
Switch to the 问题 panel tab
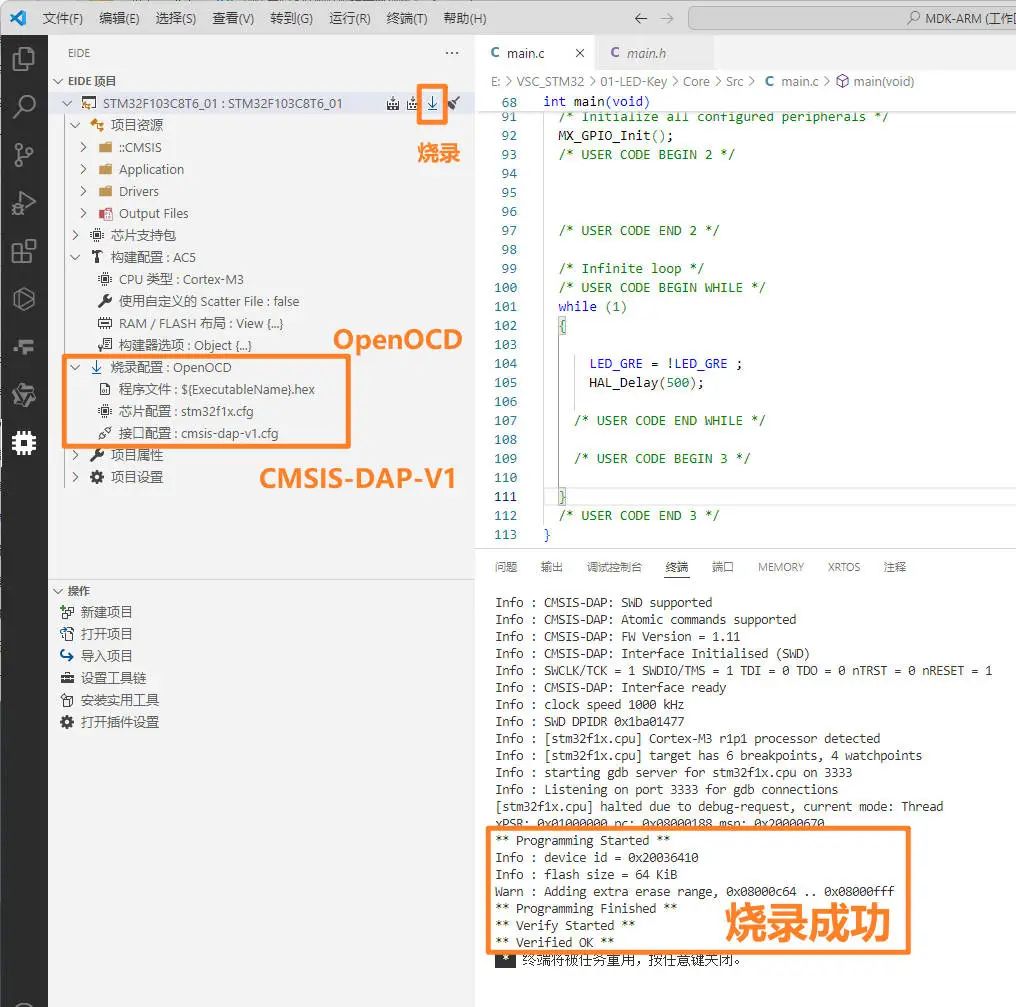506,567
